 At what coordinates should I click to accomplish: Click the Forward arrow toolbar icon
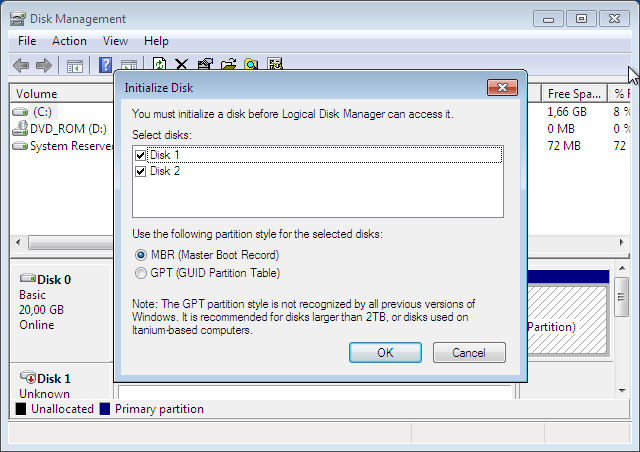click(44, 65)
